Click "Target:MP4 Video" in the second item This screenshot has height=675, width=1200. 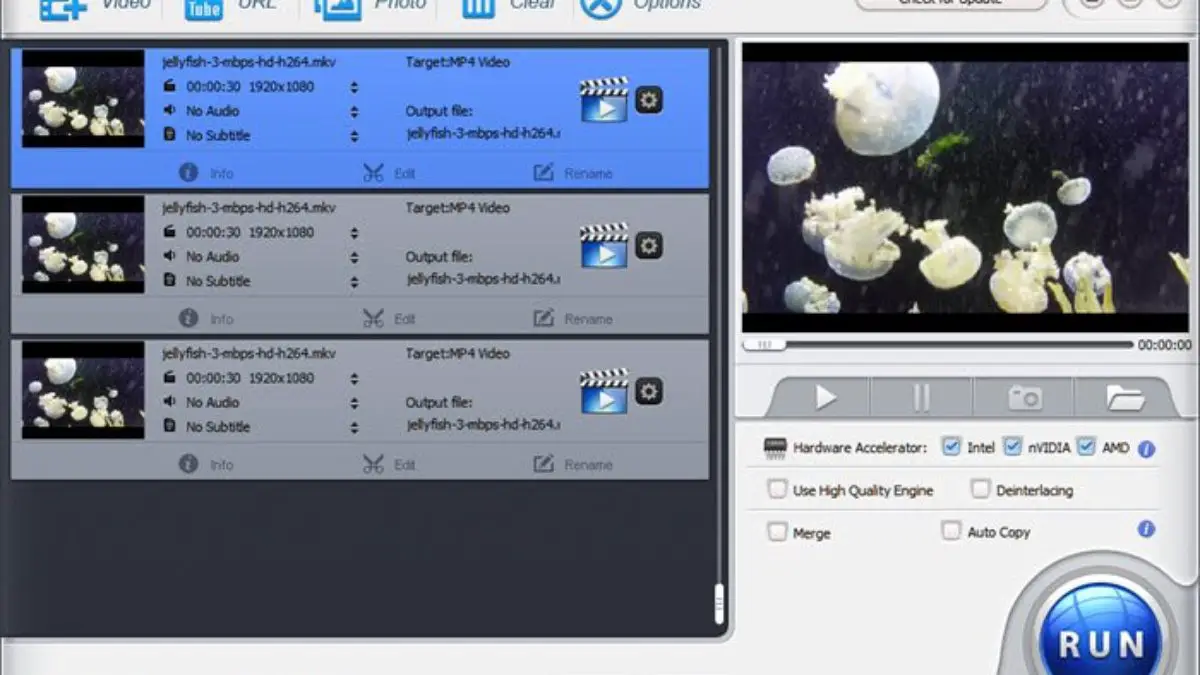[x=457, y=208]
